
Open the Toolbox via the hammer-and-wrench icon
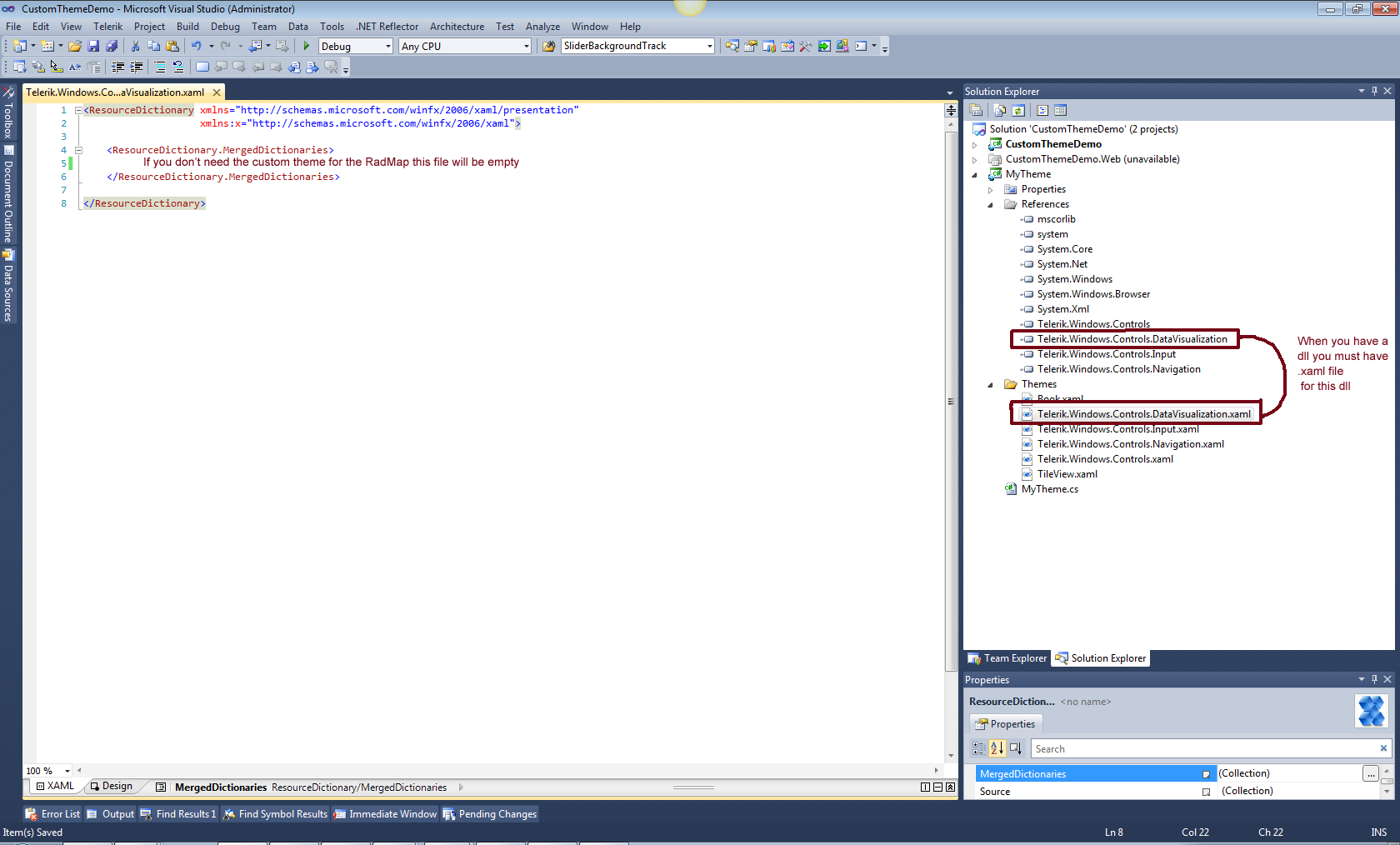[806, 47]
